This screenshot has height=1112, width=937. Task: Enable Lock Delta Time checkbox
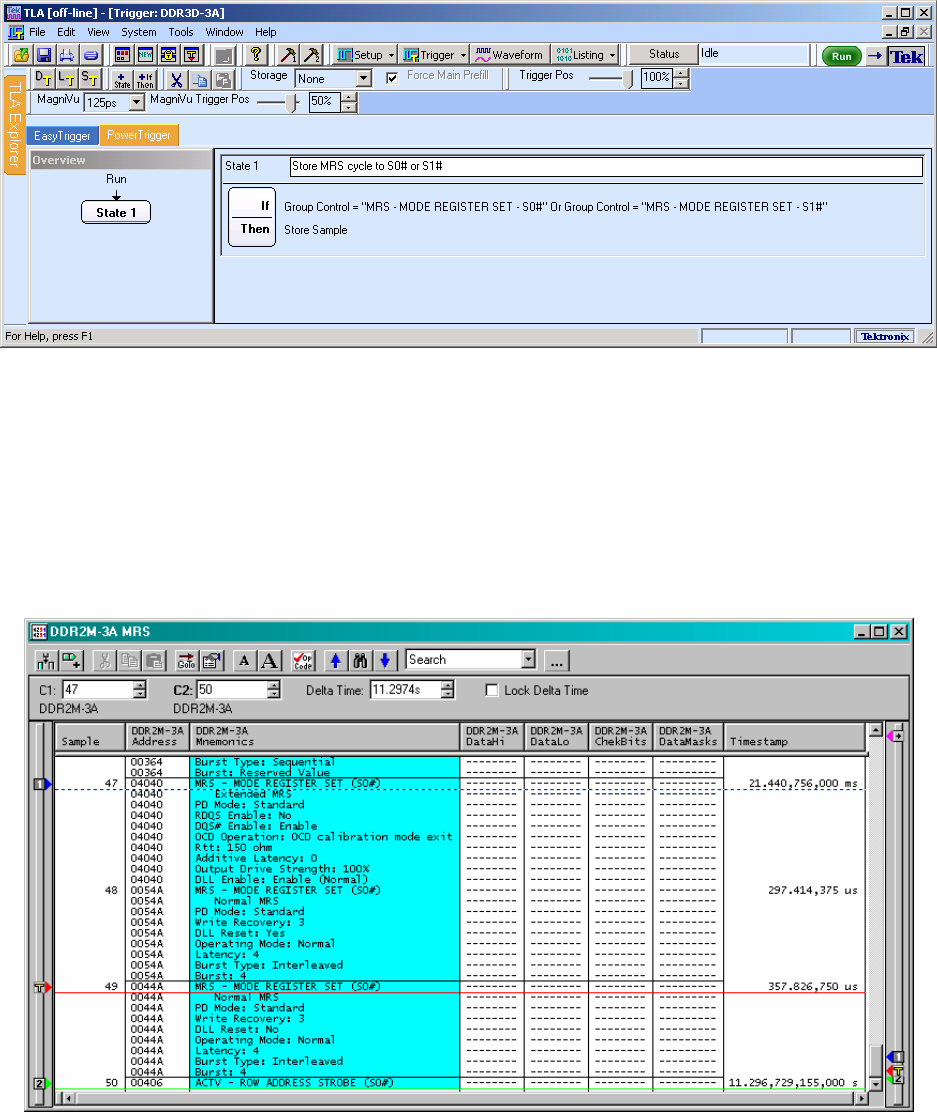pos(492,690)
